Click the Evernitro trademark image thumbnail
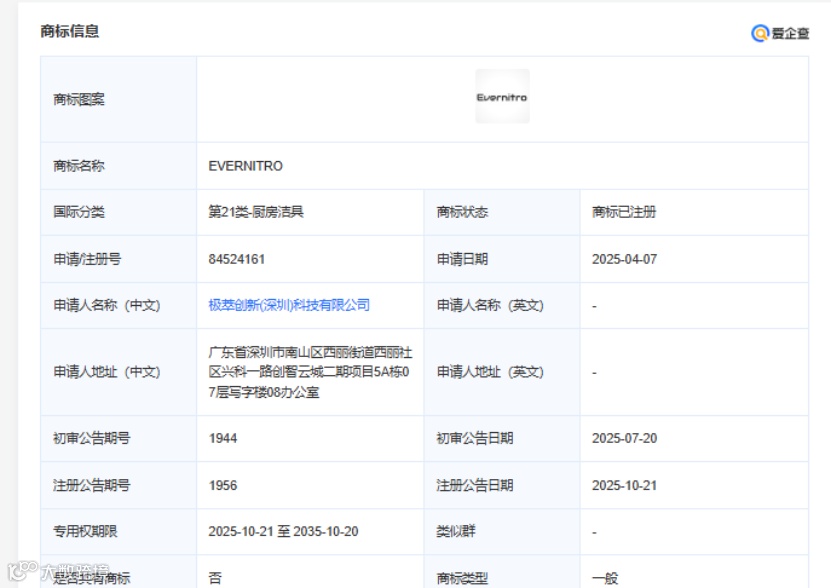Screen dimensions: 831x588 (502, 96)
